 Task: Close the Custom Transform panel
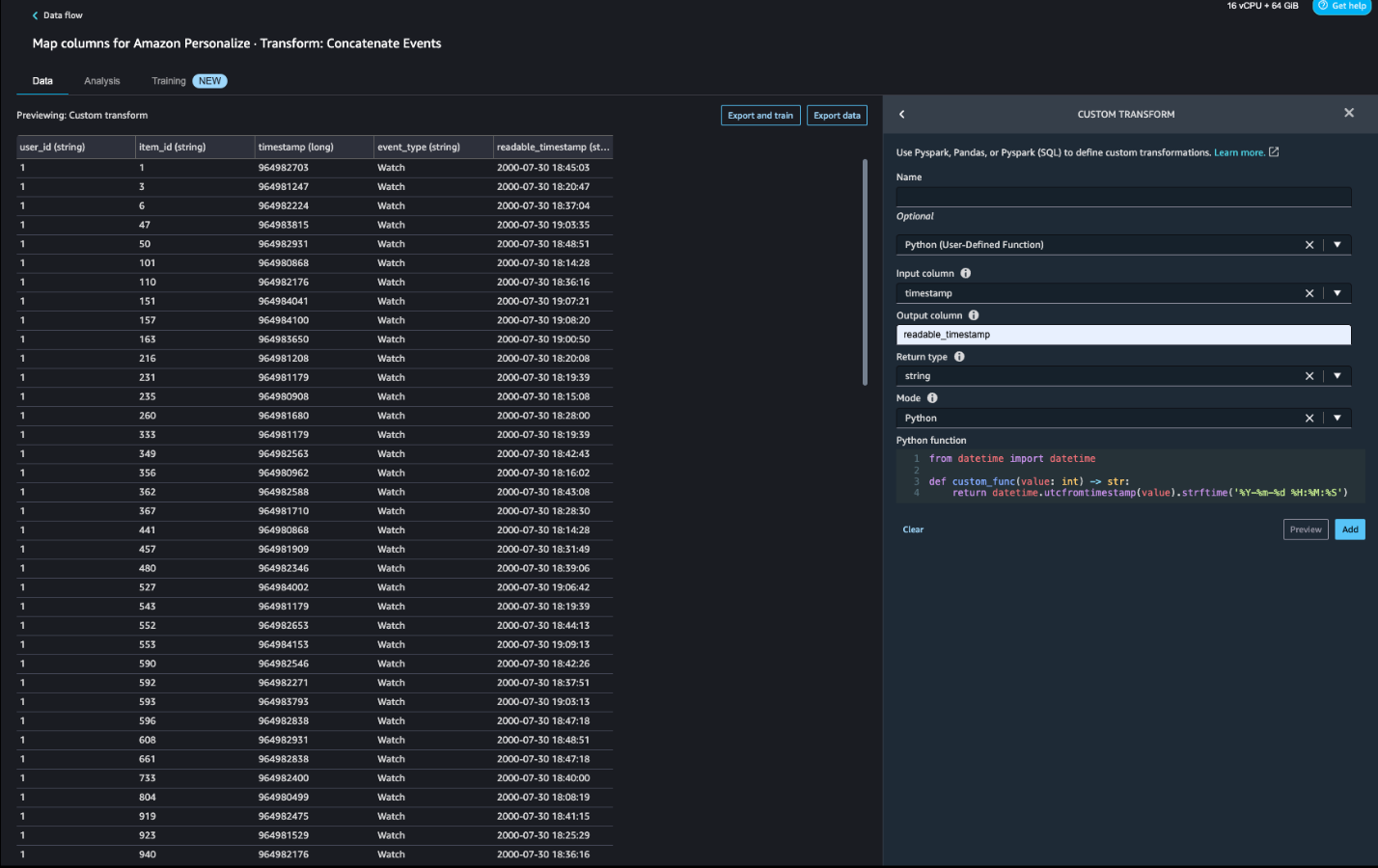pos(1349,113)
